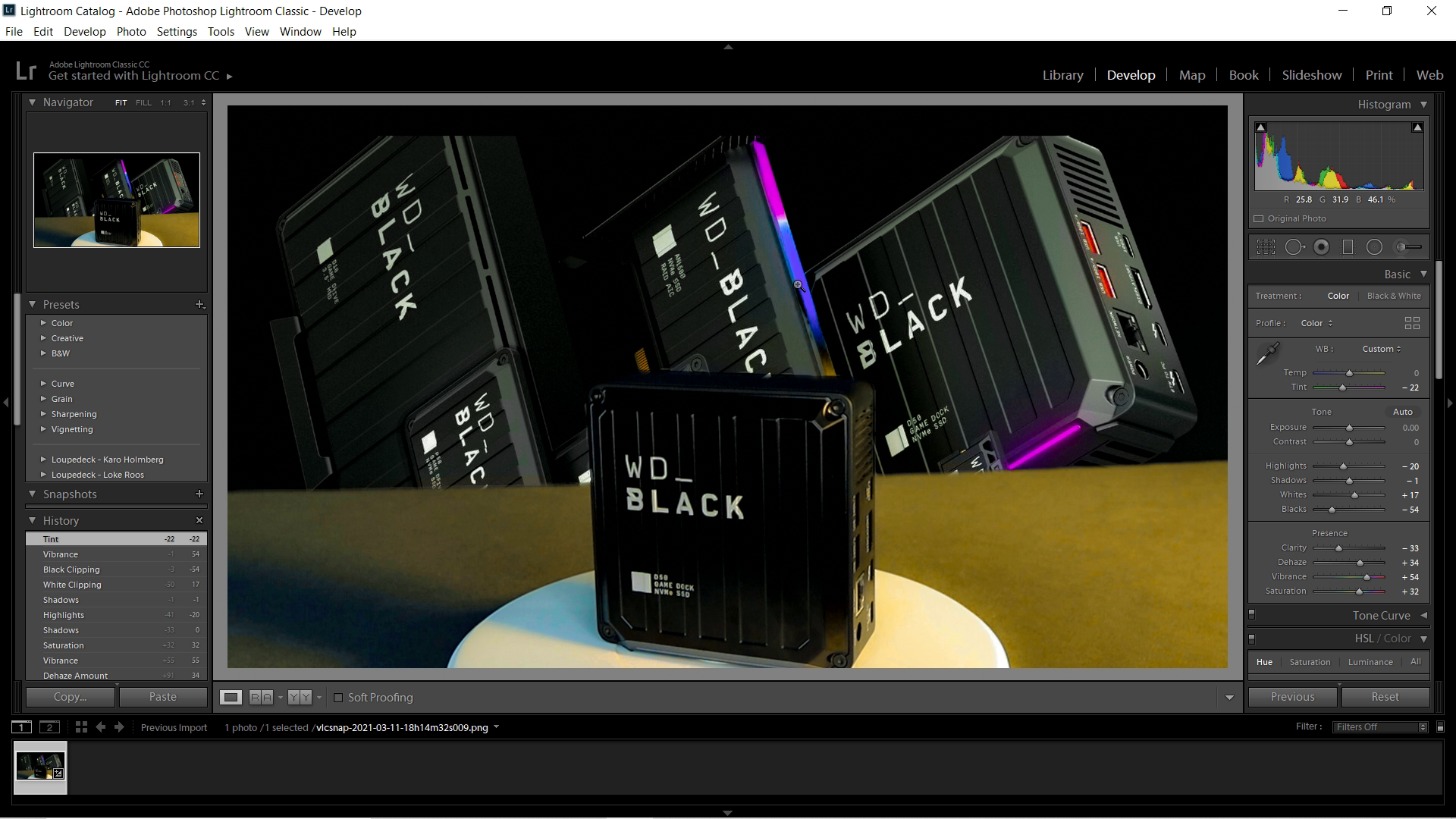Click on the Exposure slider
Screen dimensions: 1456x819
[1349, 428]
